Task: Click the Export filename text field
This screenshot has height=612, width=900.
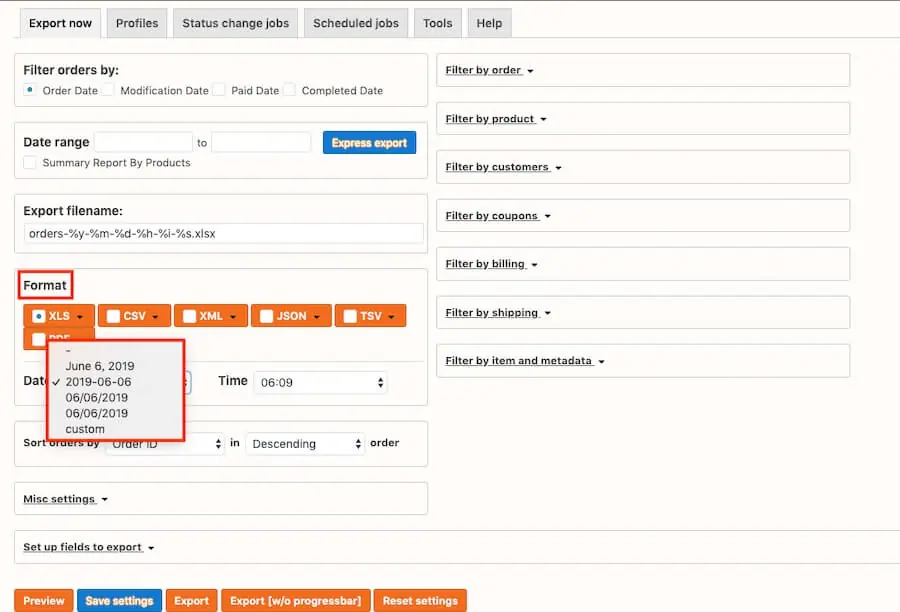Action: [224, 234]
